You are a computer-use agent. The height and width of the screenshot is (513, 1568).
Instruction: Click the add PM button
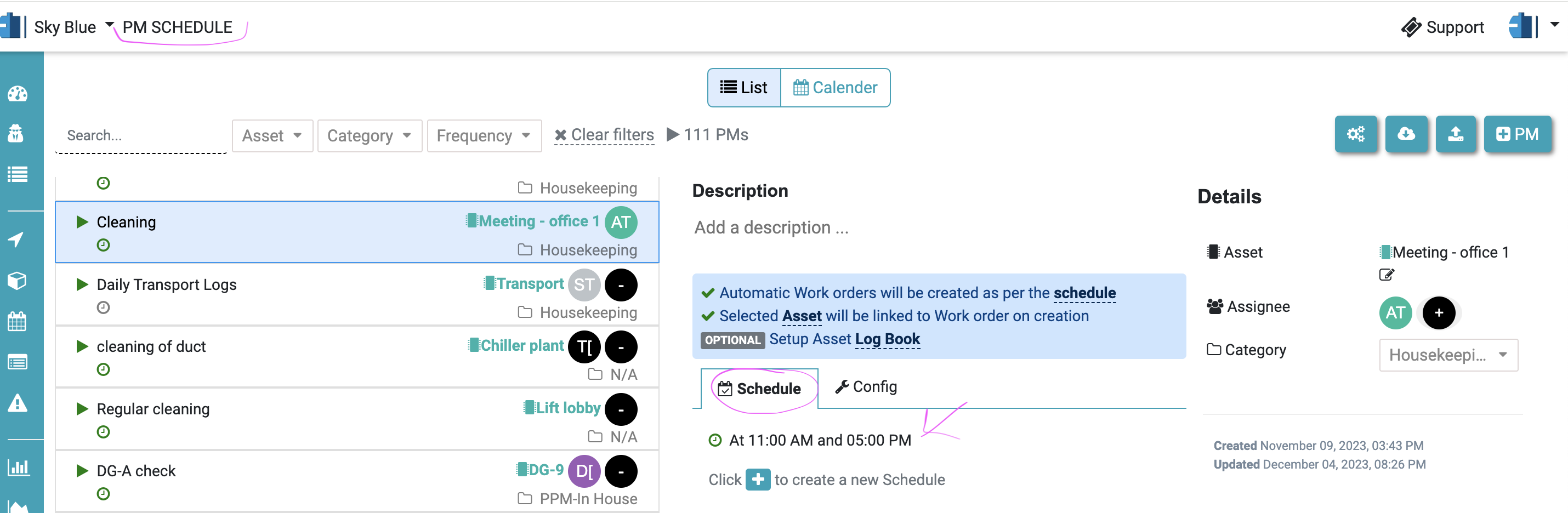coord(1517,134)
